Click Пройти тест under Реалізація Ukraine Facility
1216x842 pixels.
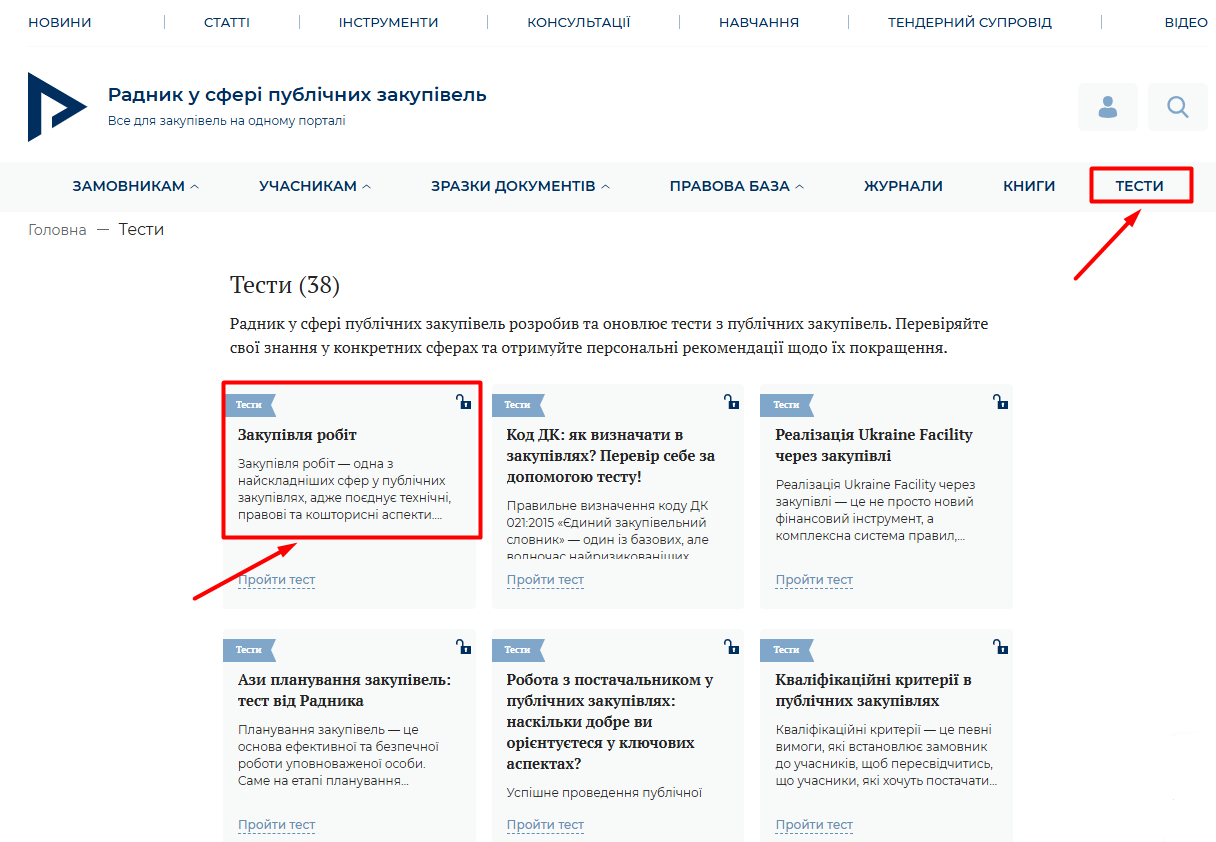[813, 580]
